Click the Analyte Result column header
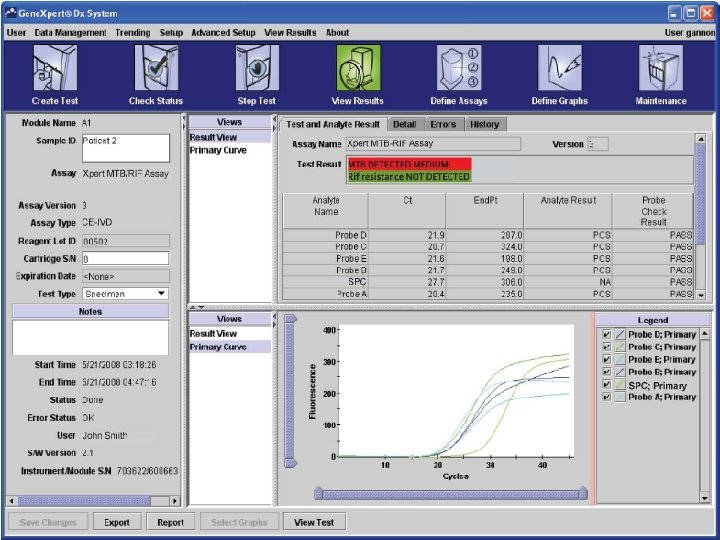The height and width of the screenshot is (540, 720). coord(568,211)
